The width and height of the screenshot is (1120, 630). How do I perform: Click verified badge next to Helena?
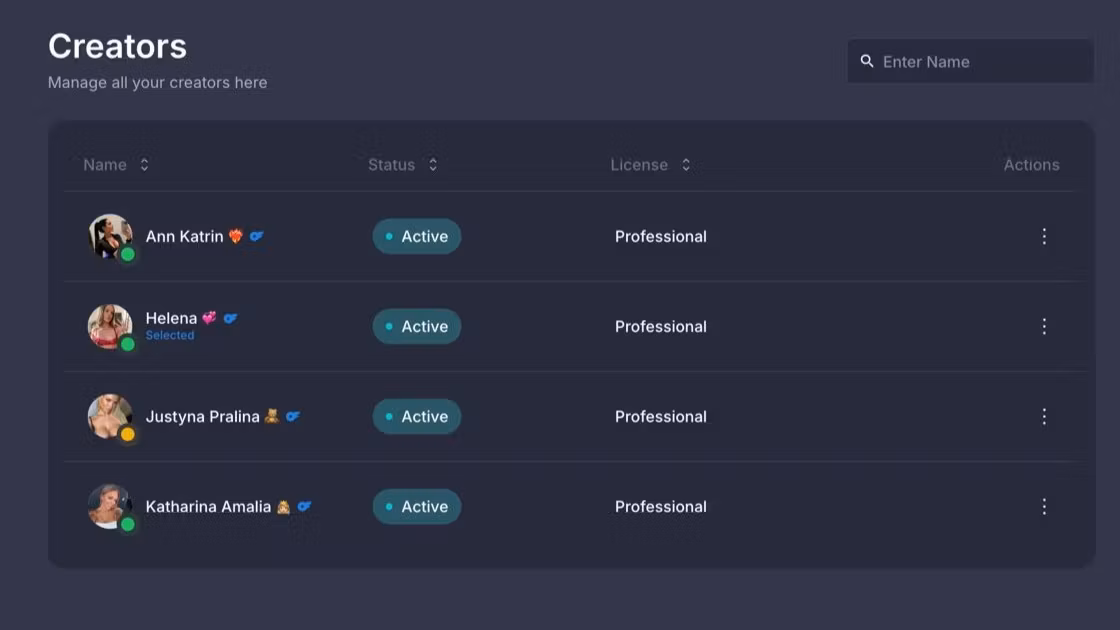pyautogui.click(x=230, y=318)
